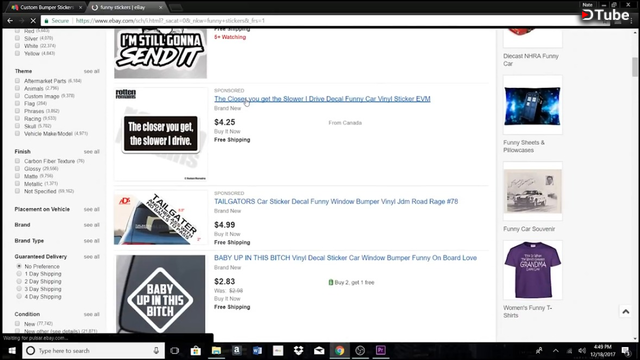Select the Matte finish checkbox
The width and height of the screenshot is (640, 360).
[x=17, y=176]
